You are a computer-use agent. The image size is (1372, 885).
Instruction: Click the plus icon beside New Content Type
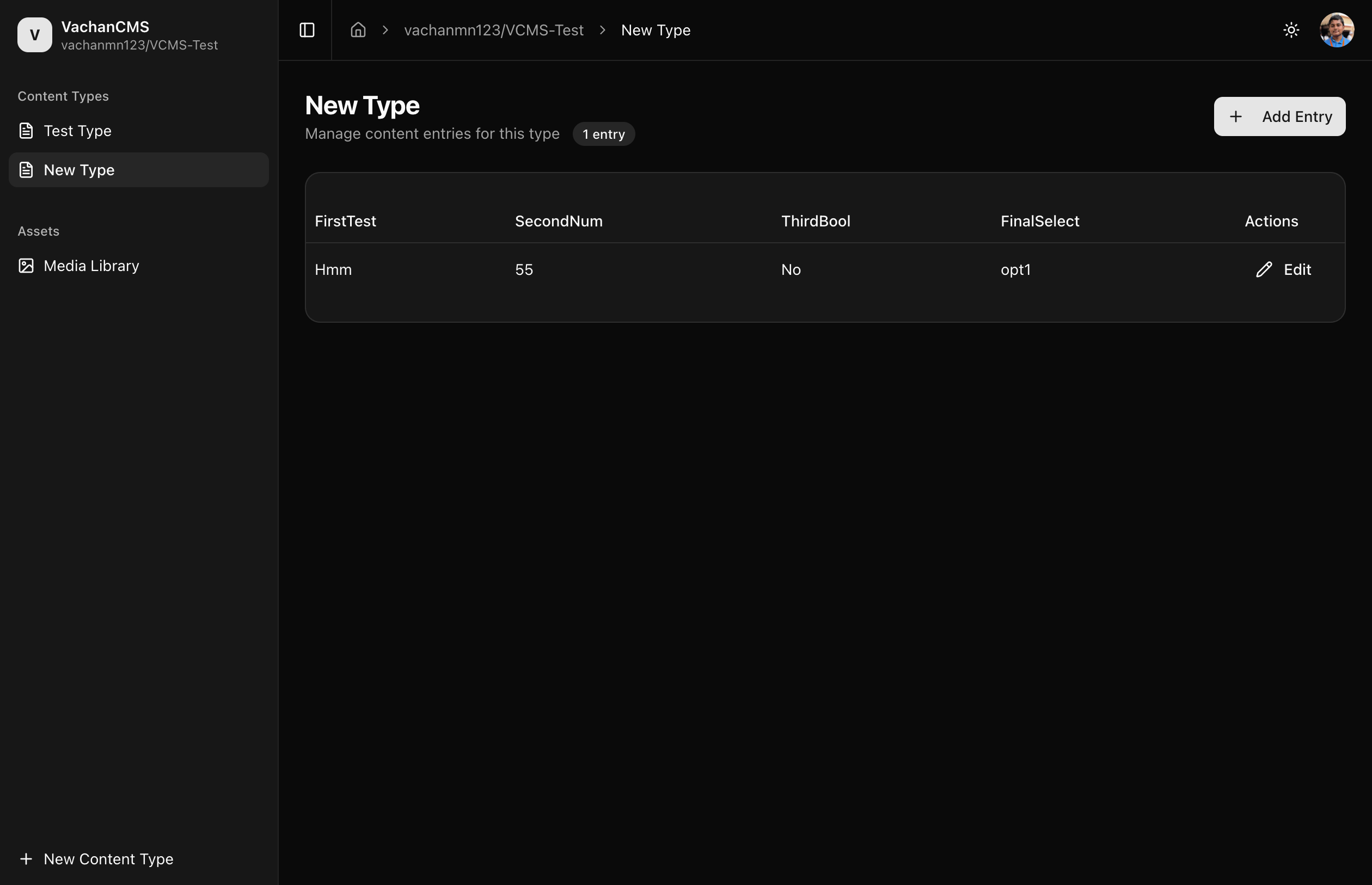tap(26, 858)
